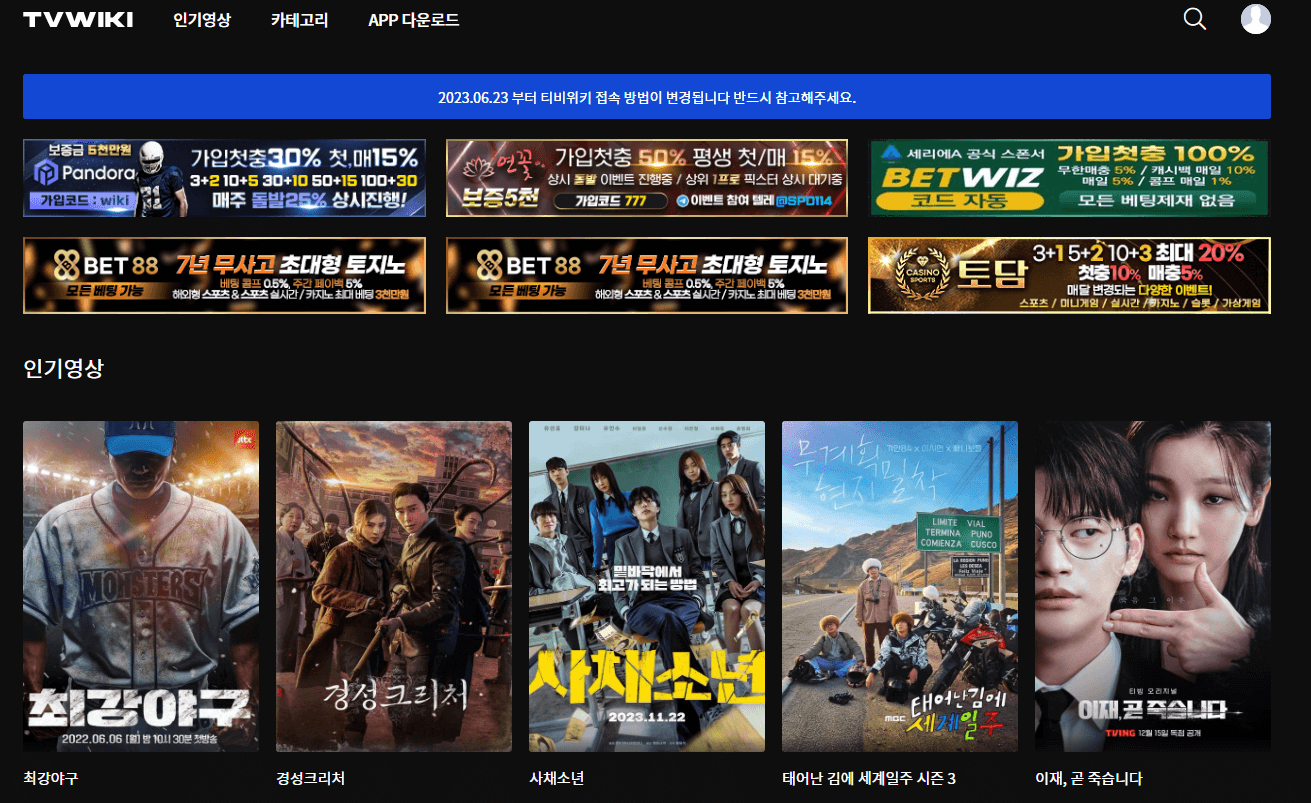Open the 태어난 김에 세계일주 poster
The height and width of the screenshot is (803, 1311).
coord(900,586)
